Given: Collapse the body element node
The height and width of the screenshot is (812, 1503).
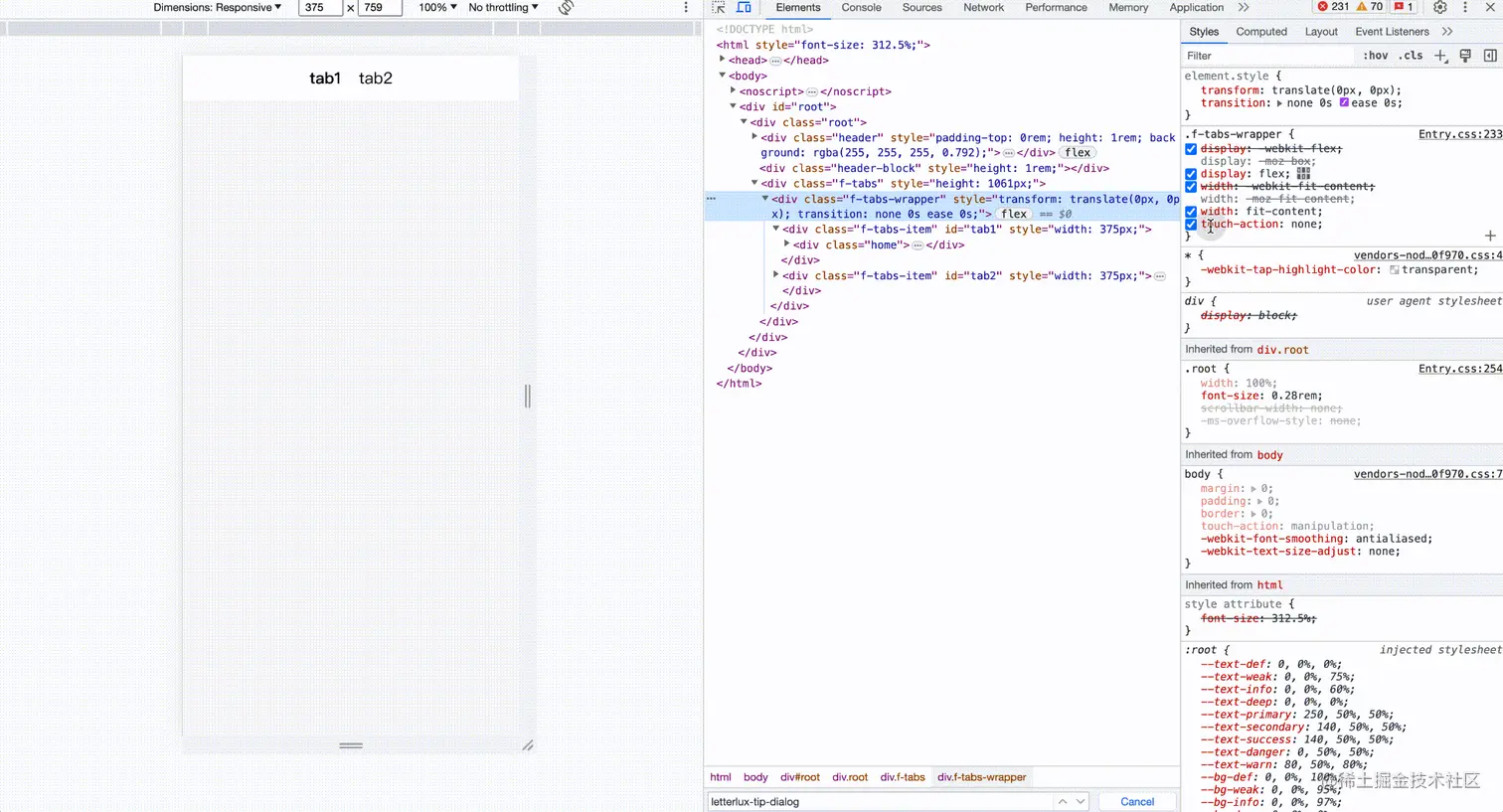Looking at the screenshot, I should click(723, 76).
